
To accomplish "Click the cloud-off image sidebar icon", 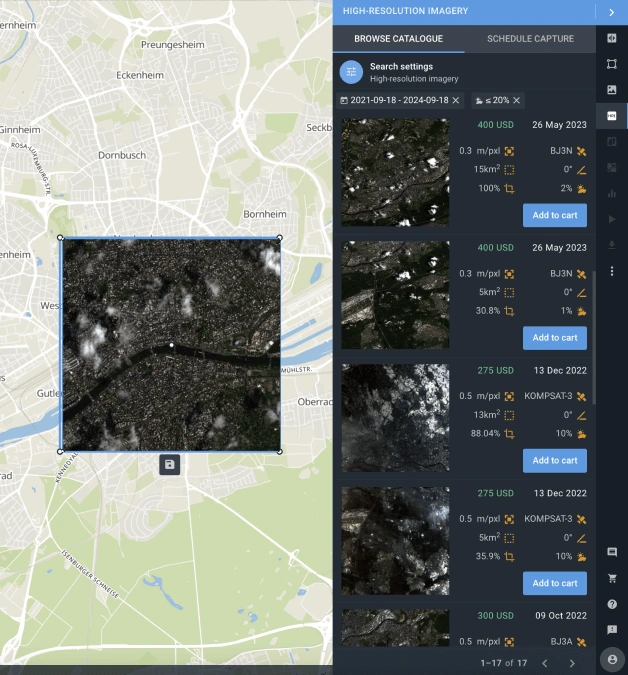I will (612, 167).
